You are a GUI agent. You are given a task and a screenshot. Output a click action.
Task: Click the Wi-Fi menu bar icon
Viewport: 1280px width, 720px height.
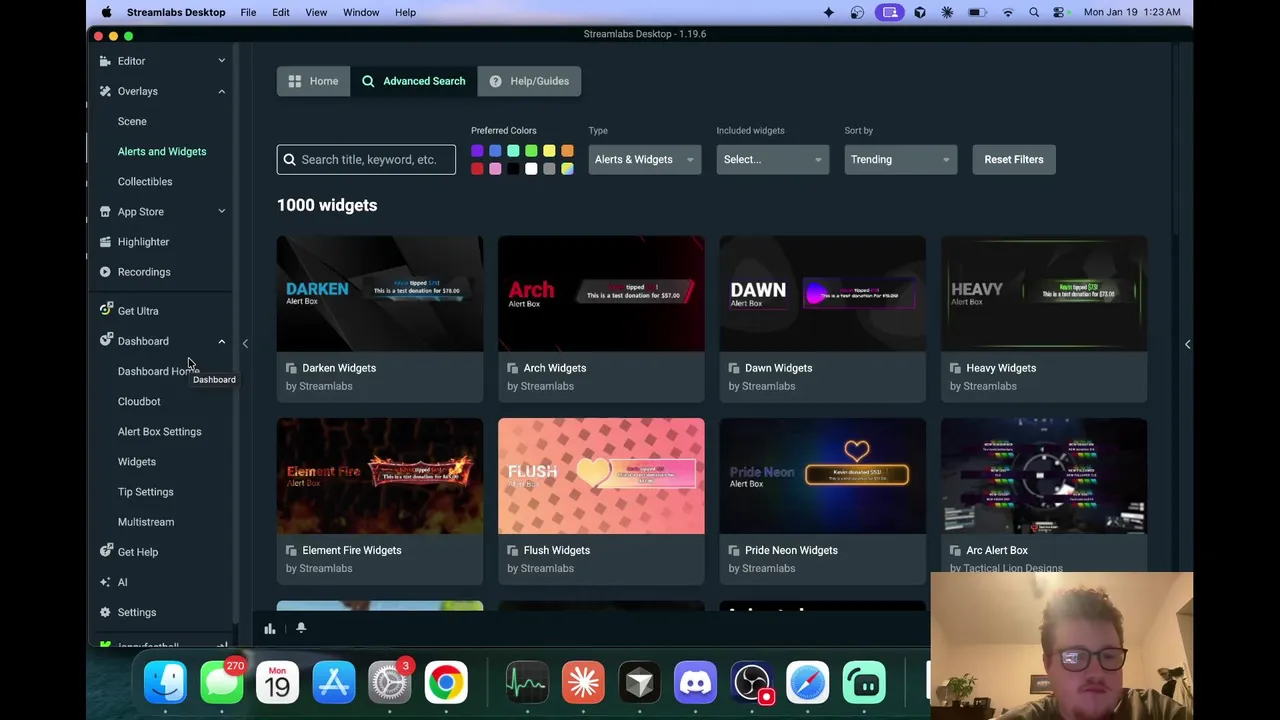(x=1008, y=12)
